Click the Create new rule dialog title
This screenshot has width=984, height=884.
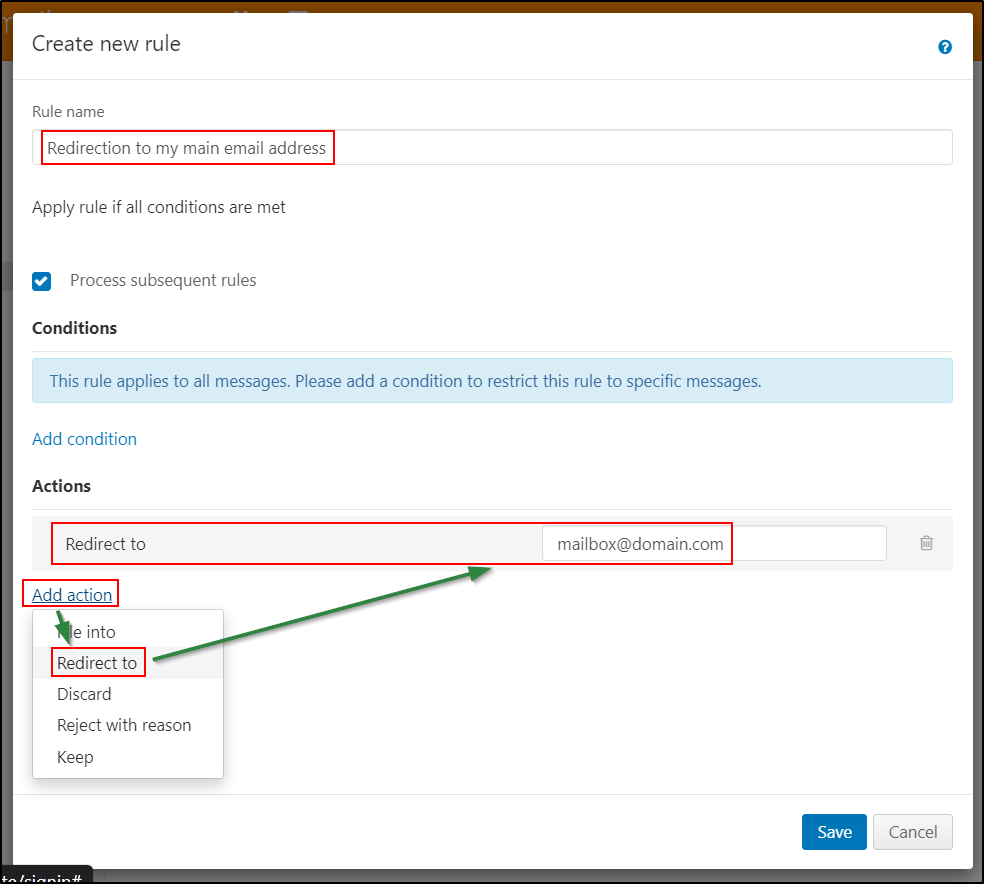(x=105, y=44)
